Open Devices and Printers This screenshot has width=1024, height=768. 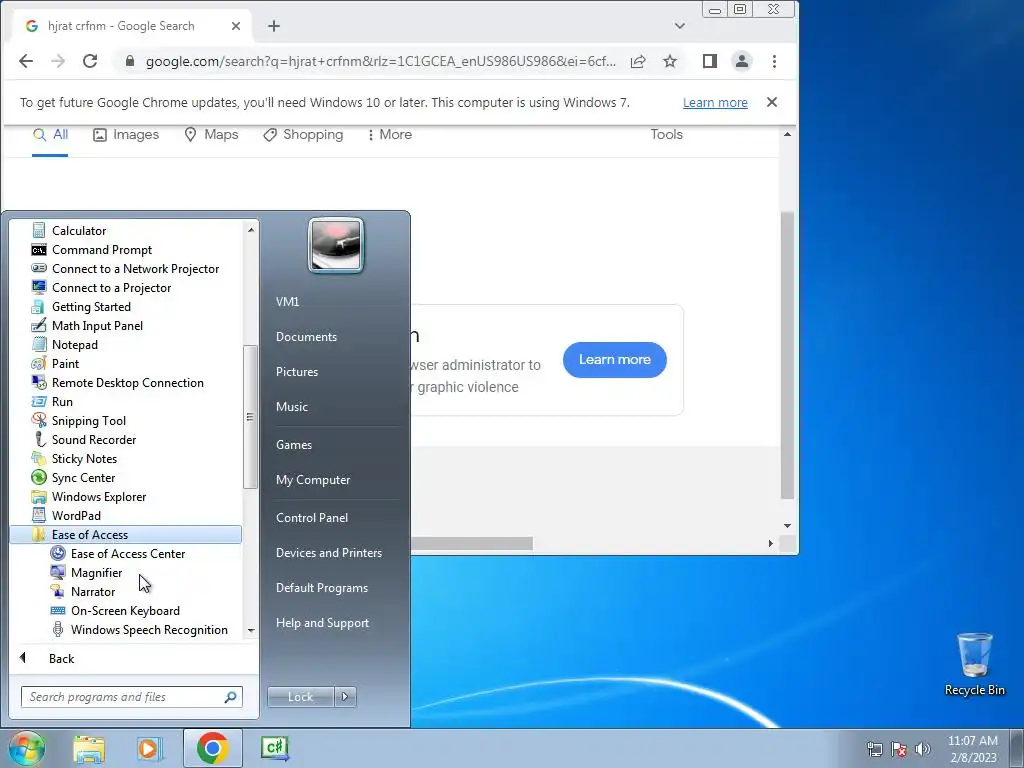tap(328, 552)
